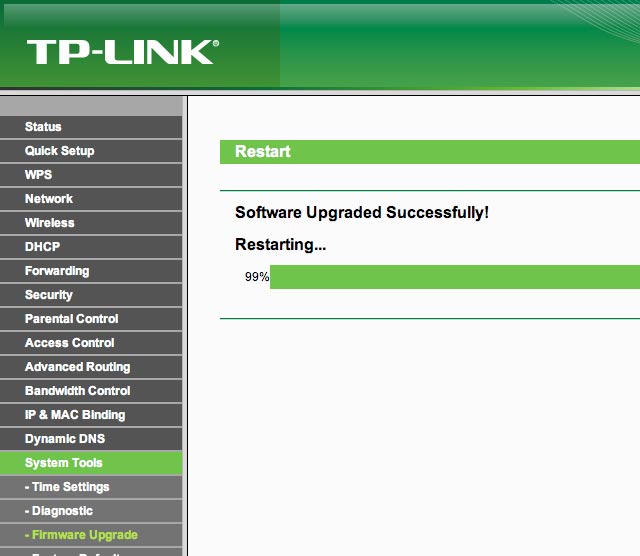Open Parental Control page
640x556 pixels.
tap(71, 319)
